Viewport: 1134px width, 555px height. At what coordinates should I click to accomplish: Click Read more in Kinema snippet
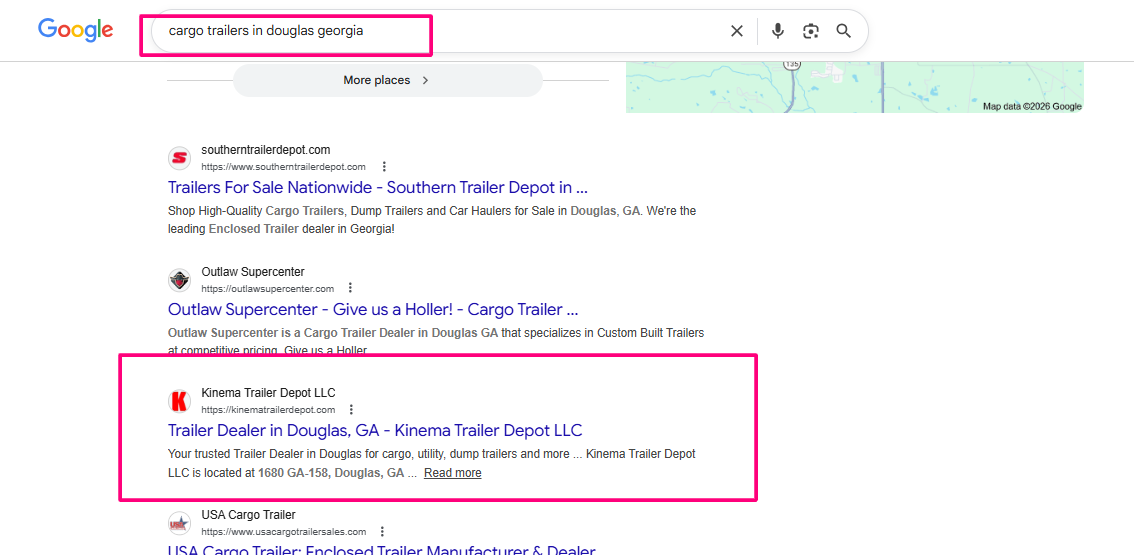click(x=453, y=473)
